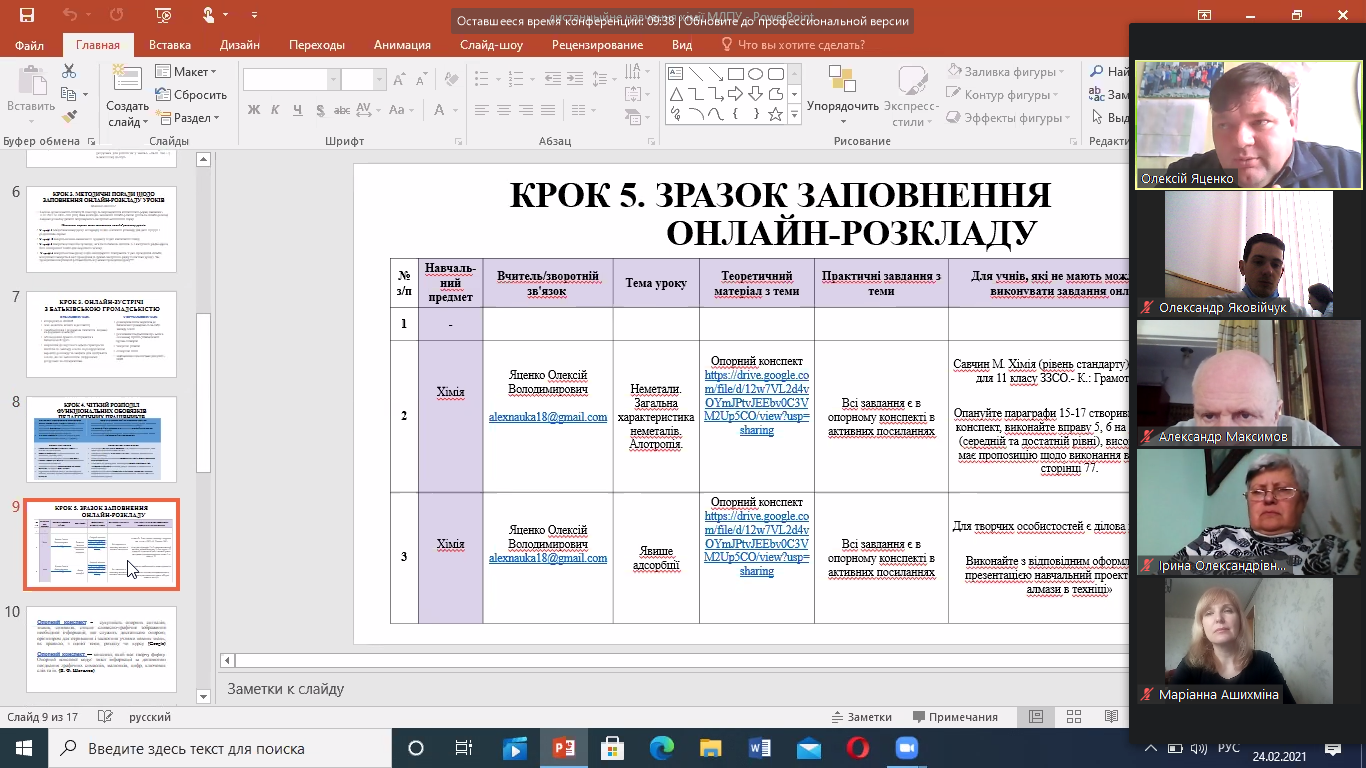The width and height of the screenshot is (1366, 768).
Task: Select slide 7 thumbnail in panel
Action: pos(100,333)
